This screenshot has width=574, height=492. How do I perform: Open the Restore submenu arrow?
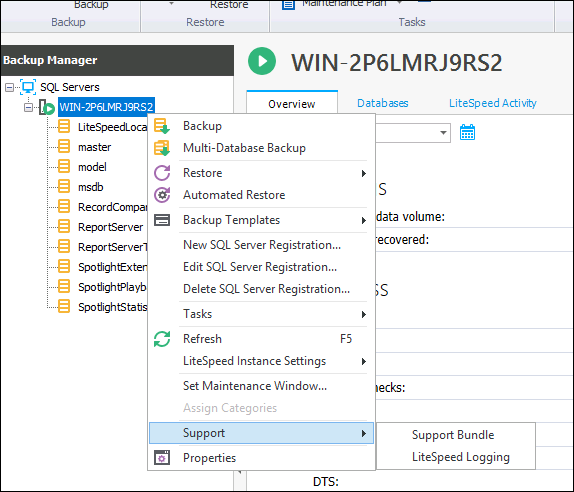click(364, 173)
